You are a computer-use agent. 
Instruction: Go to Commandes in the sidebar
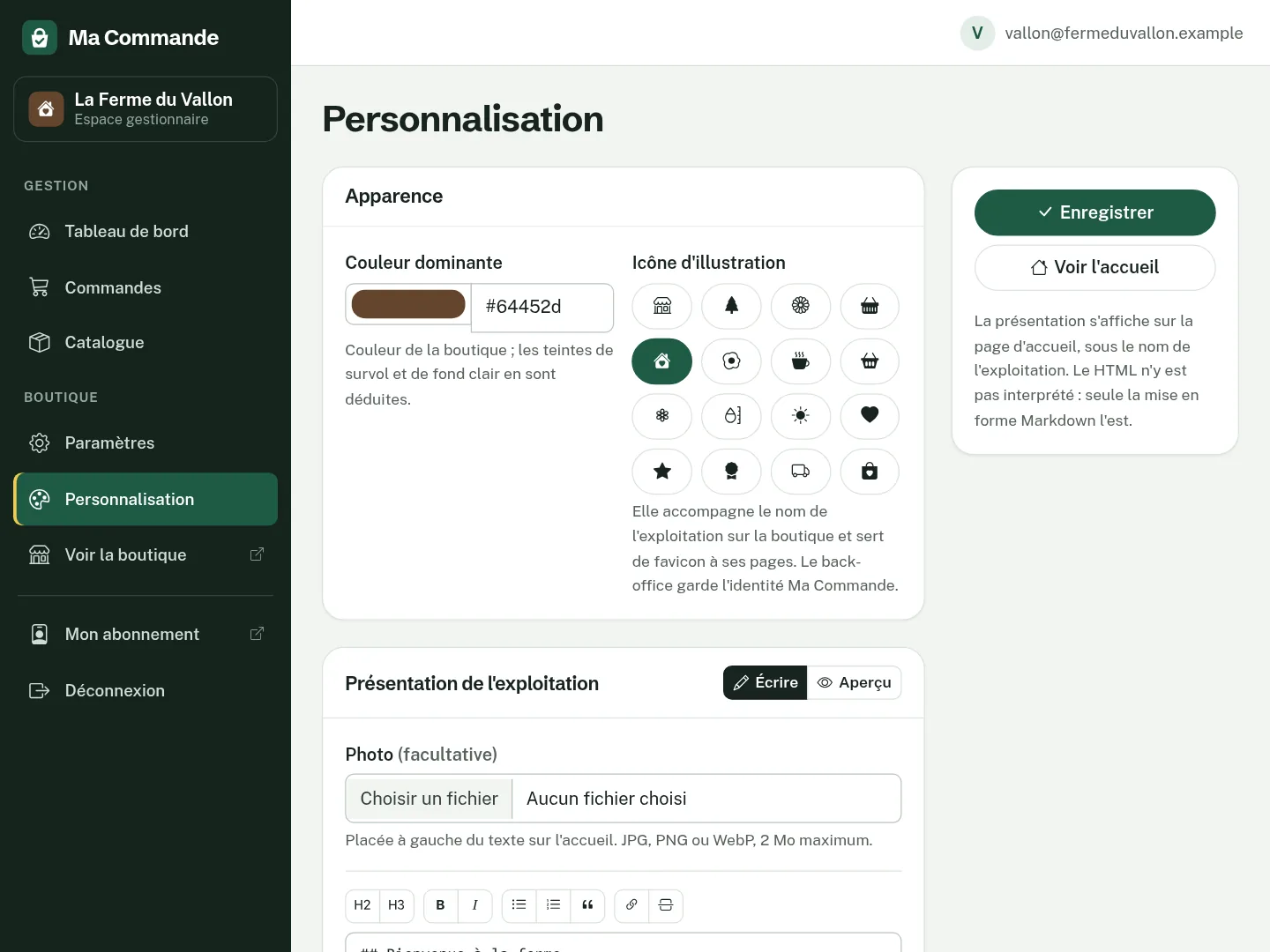(146, 287)
